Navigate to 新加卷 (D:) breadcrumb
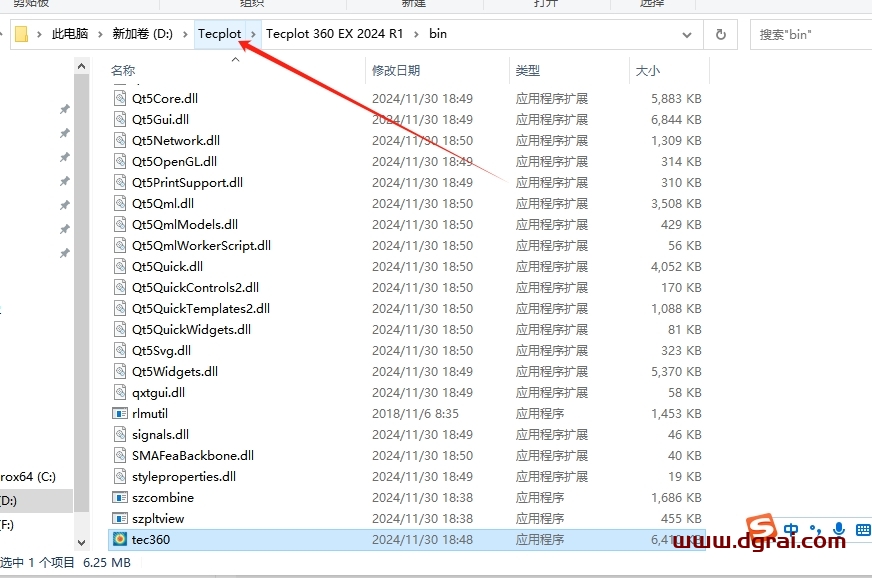The height and width of the screenshot is (578, 872). tap(143, 34)
